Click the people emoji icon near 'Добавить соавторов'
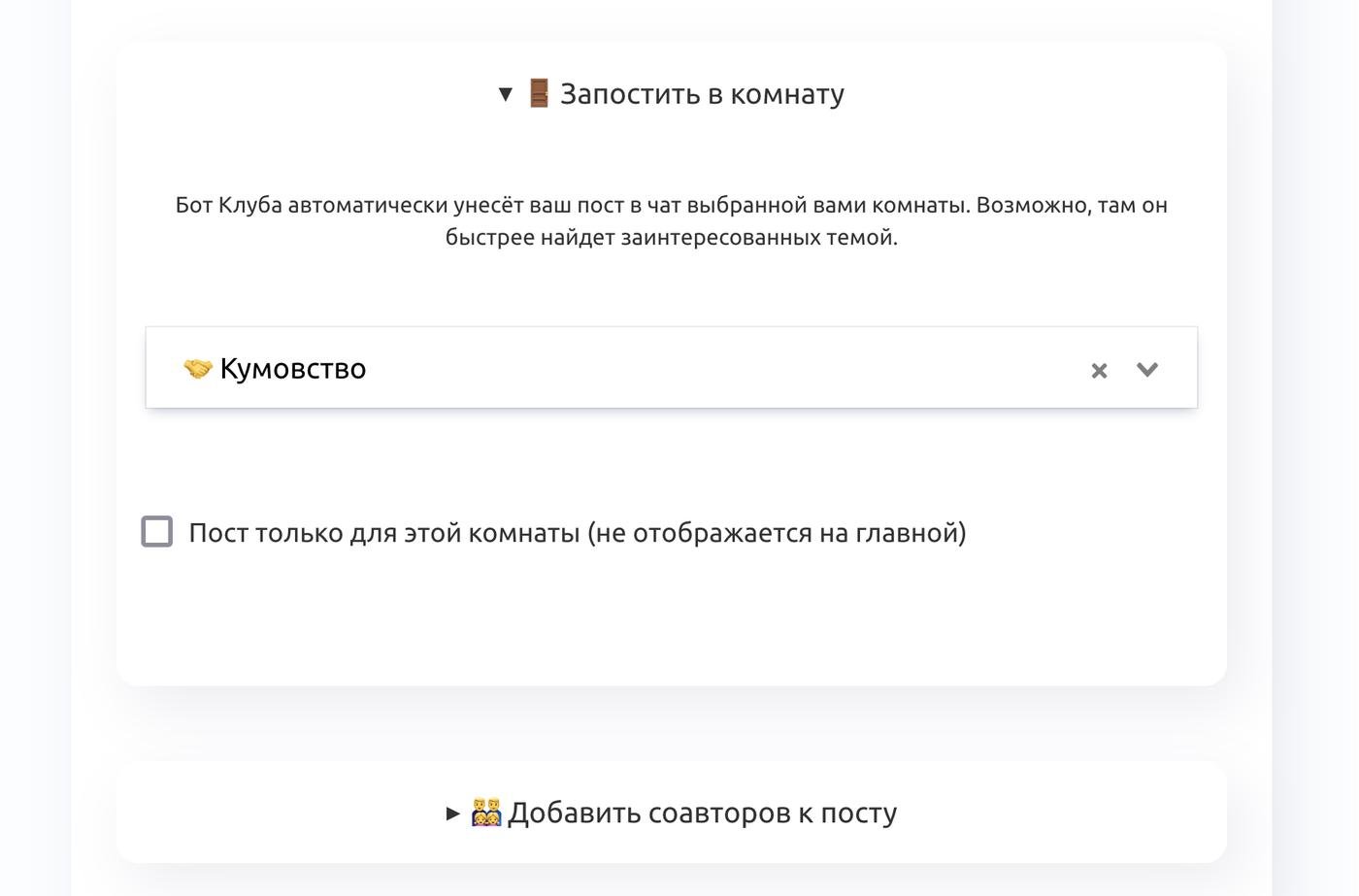 click(485, 813)
